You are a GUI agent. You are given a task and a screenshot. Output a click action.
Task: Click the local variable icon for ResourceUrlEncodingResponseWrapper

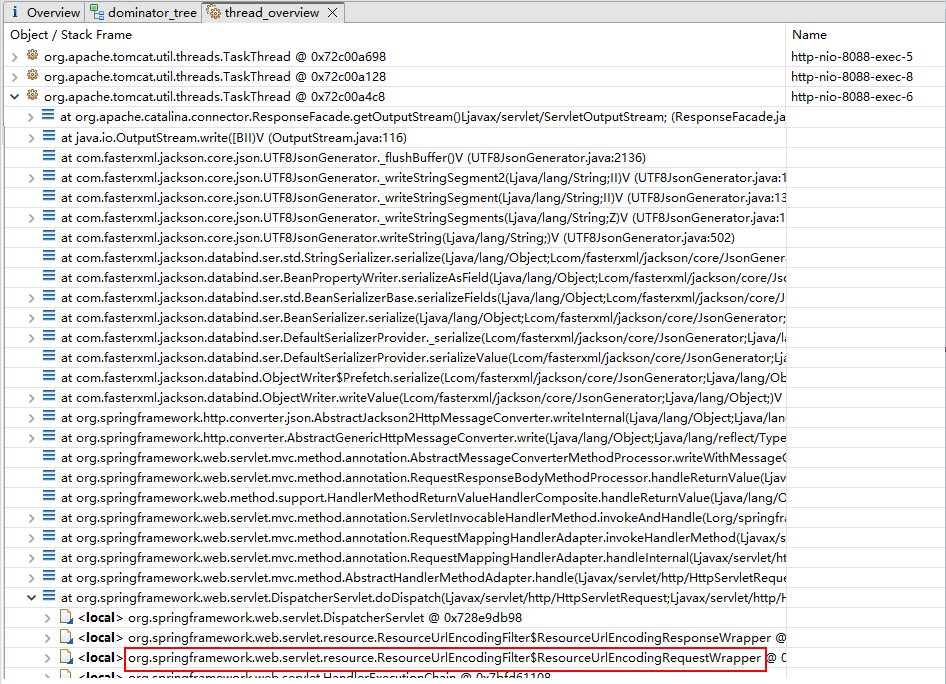pyautogui.click(x=65, y=637)
